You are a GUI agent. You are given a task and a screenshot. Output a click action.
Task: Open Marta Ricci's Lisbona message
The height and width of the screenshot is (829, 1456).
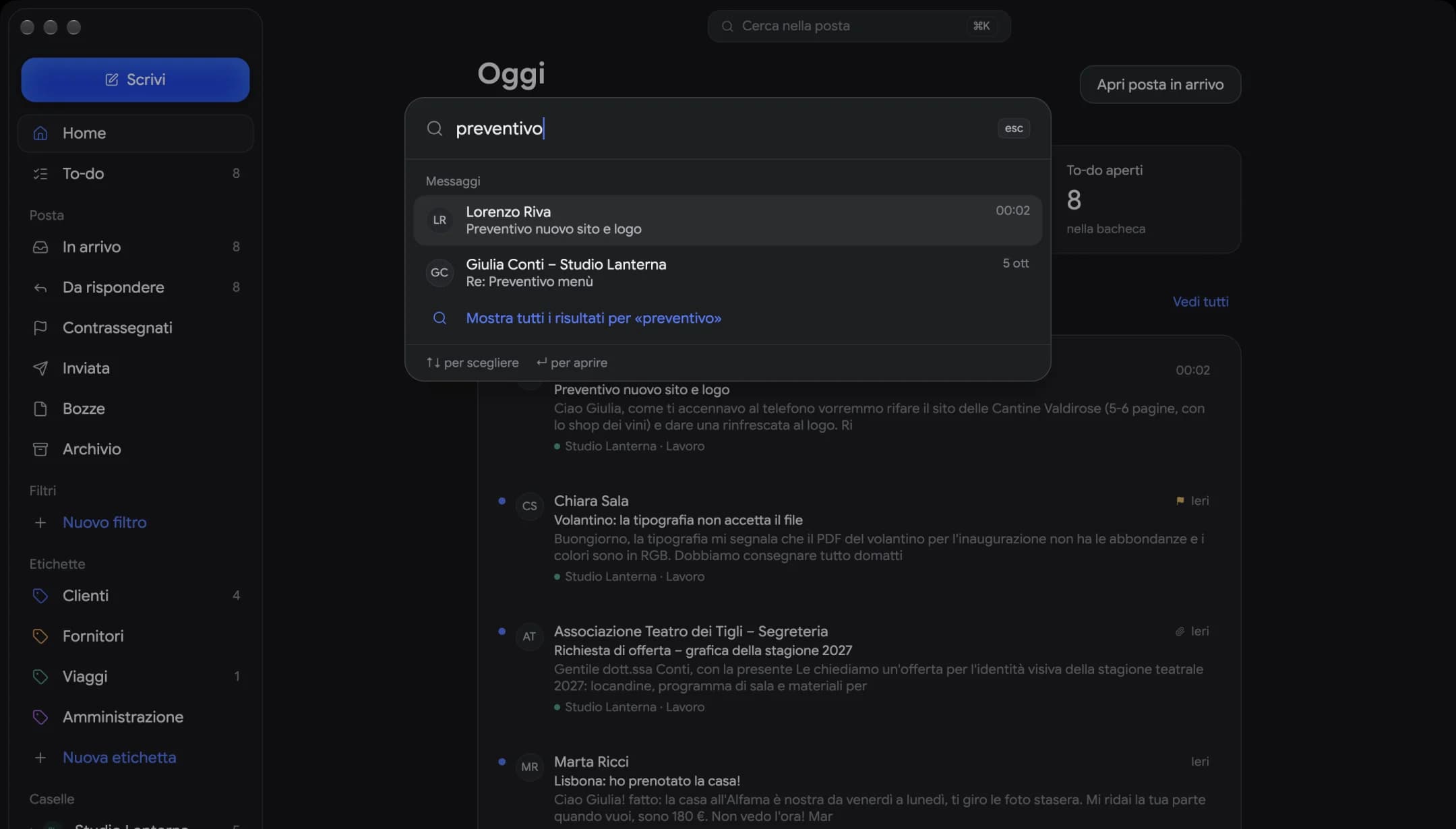click(x=859, y=789)
